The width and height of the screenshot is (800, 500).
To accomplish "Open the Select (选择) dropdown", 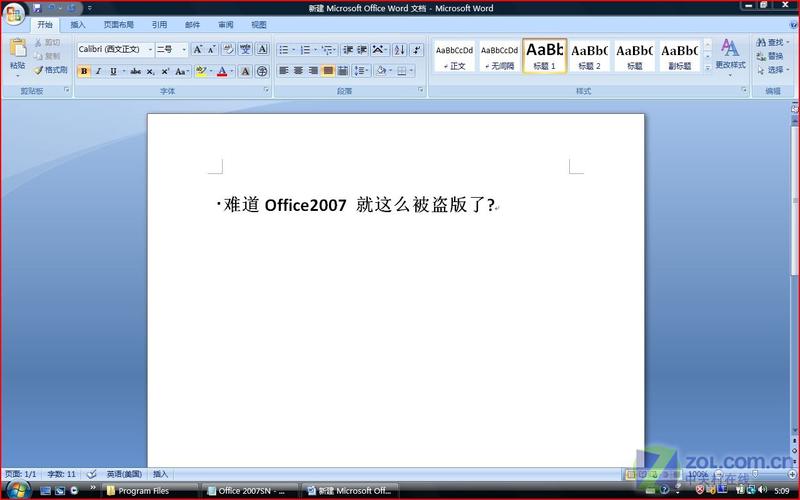I will 773,70.
